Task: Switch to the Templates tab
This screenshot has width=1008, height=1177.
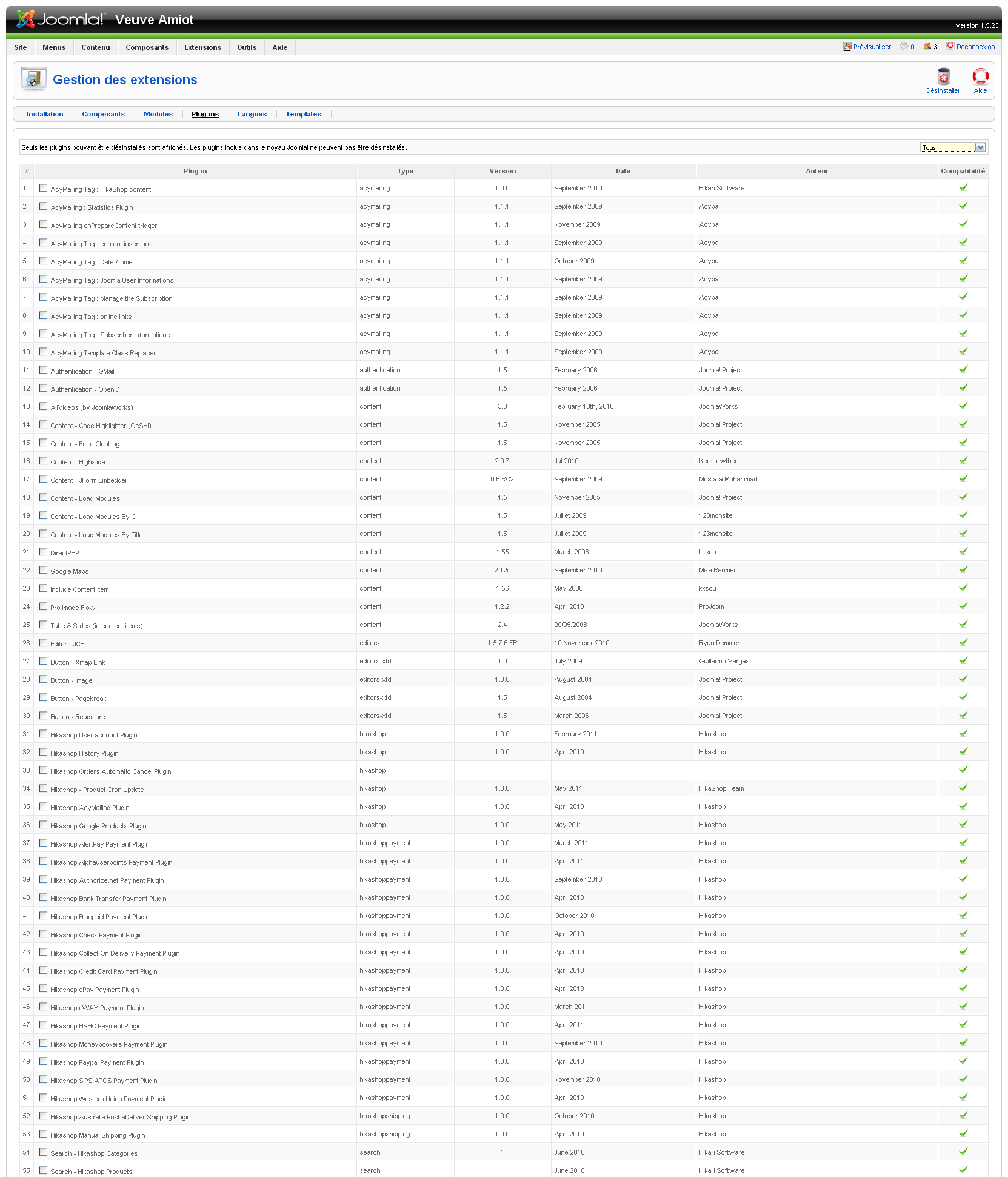Action: click(x=304, y=114)
